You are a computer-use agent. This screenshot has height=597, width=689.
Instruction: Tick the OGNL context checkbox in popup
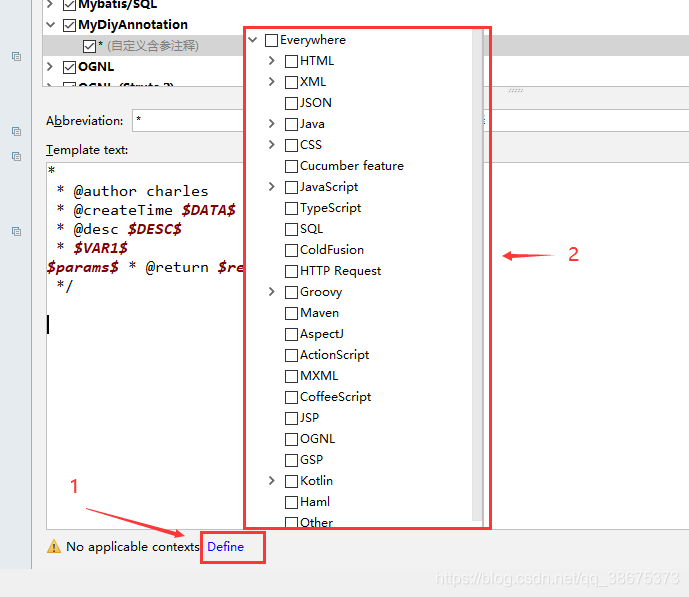291,440
